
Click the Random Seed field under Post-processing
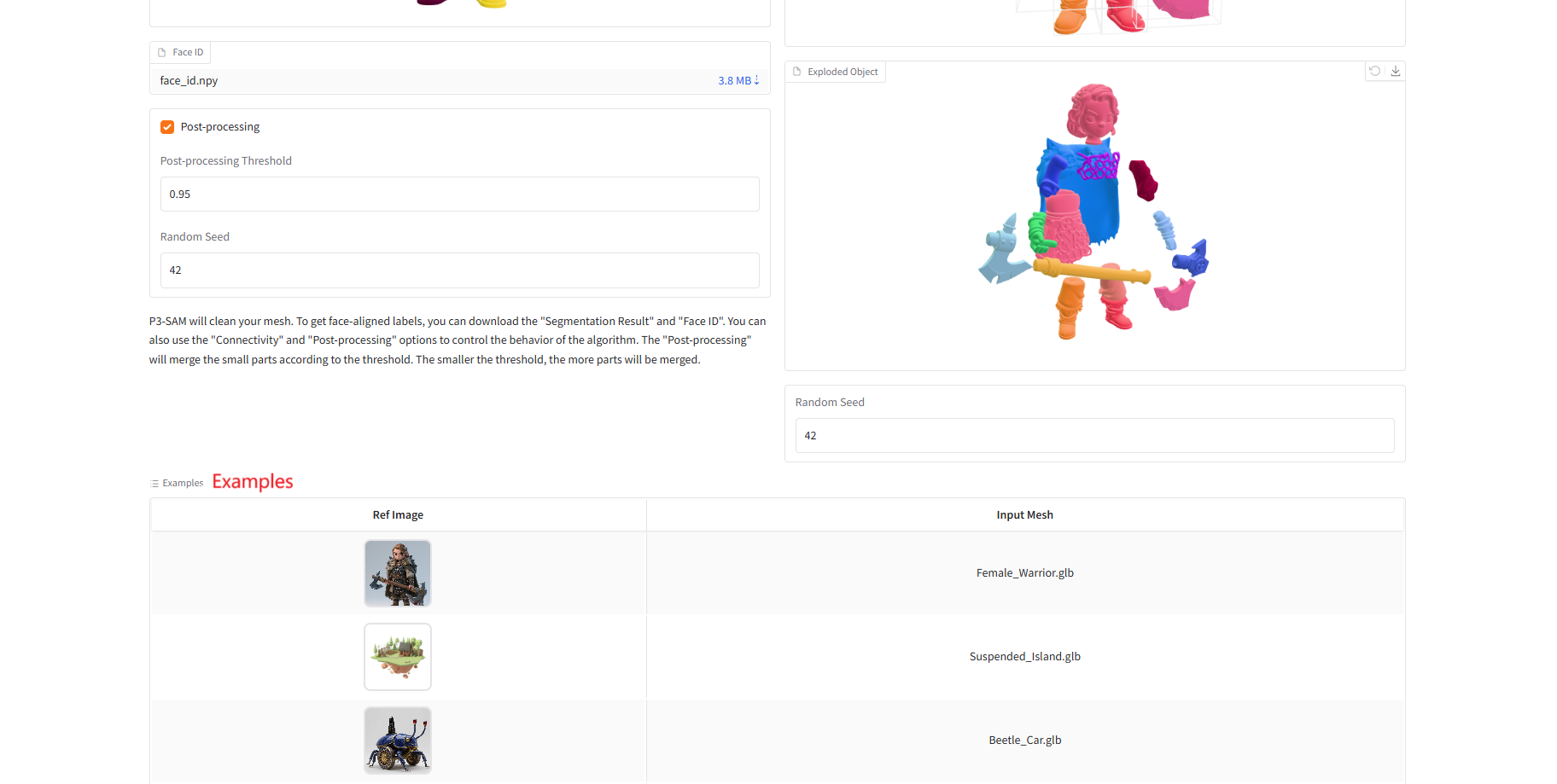(x=459, y=270)
